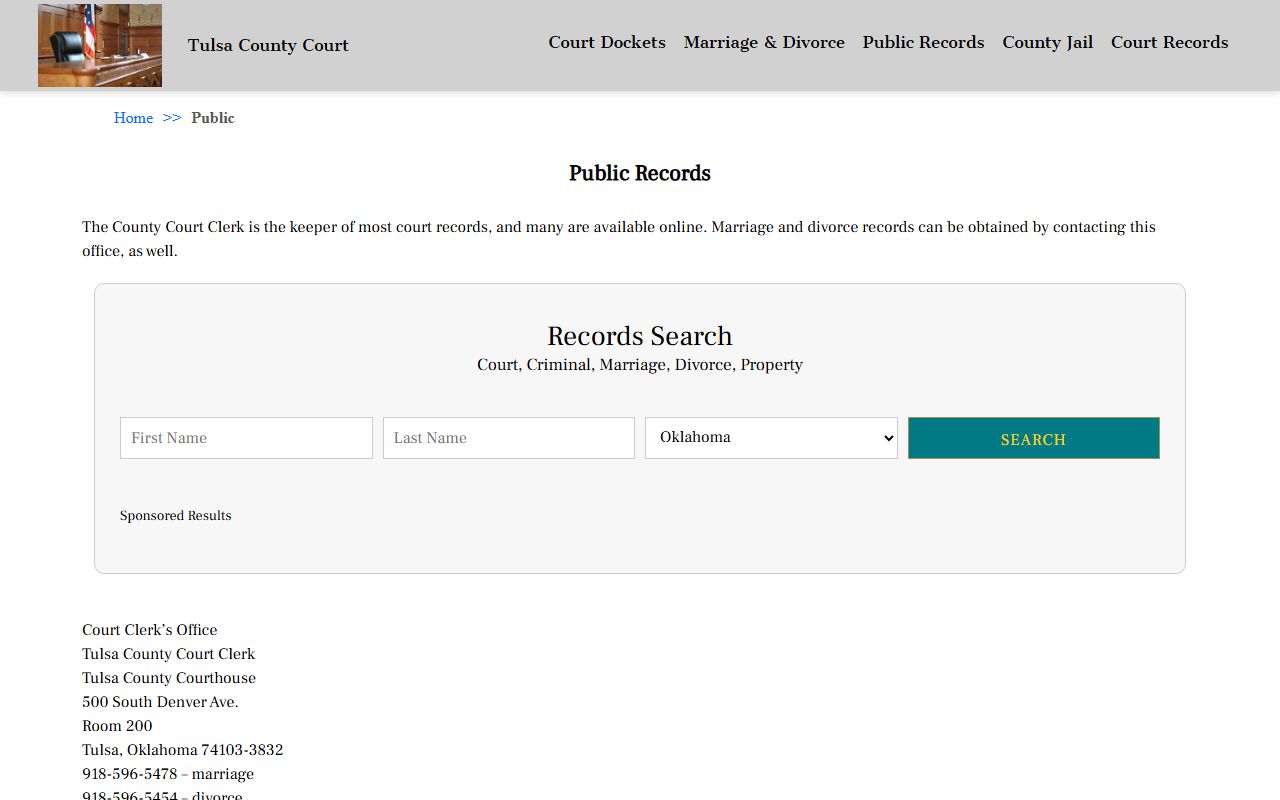
Task: Click the 500 South Denver Ave. address line
Action: pyautogui.click(x=160, y=702)
